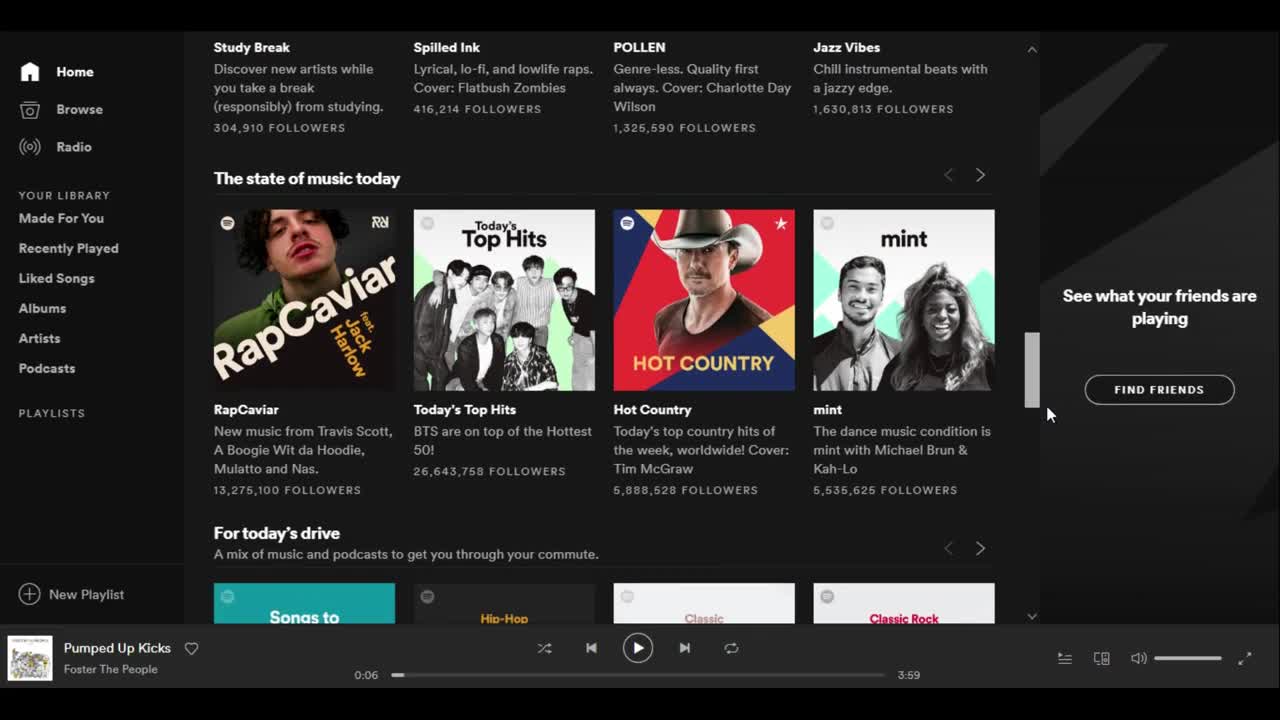Like Pumped Up Kicks with heart icon
Viewport: 1280px width, 720px height.
point(191,648)
